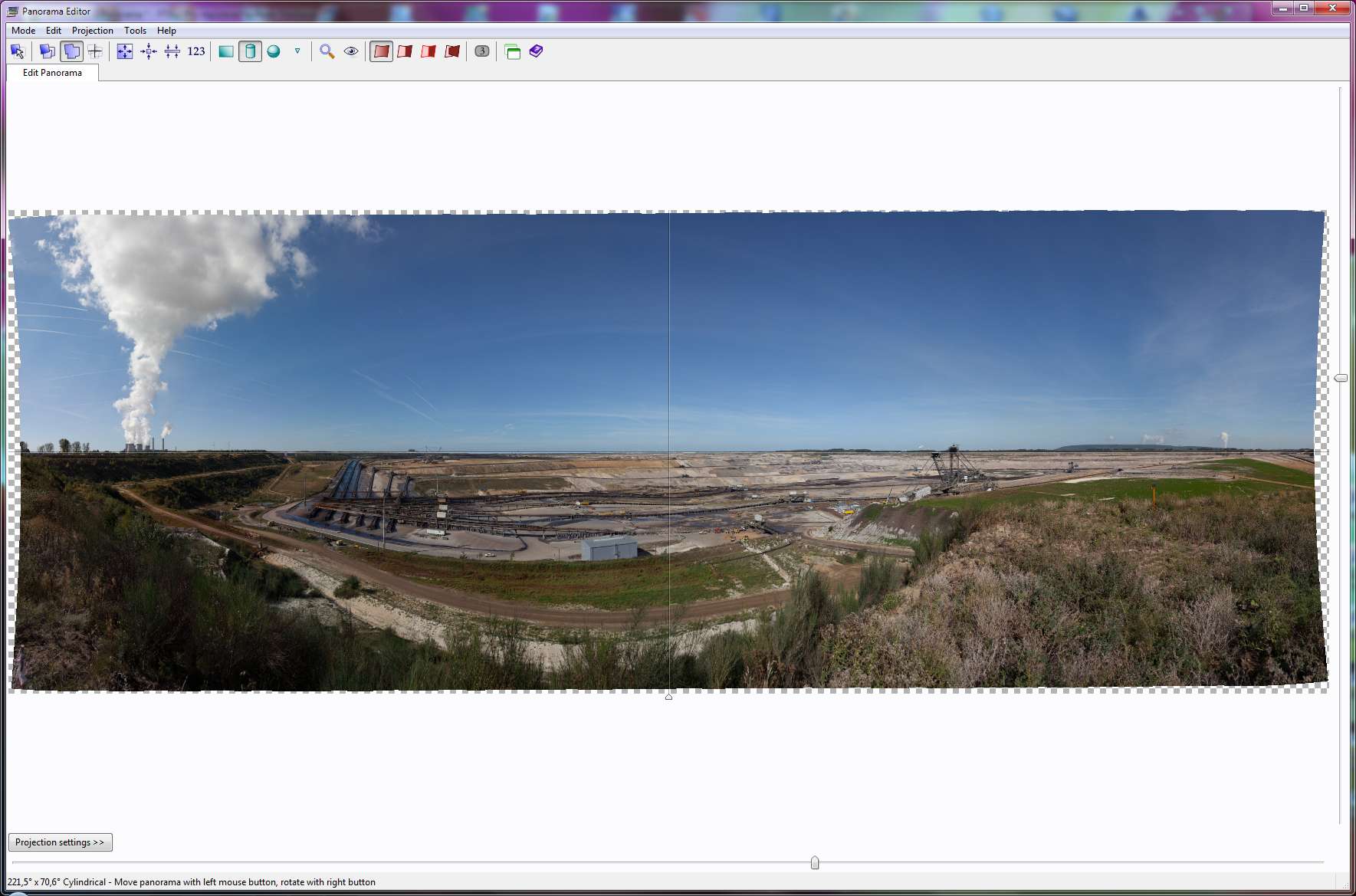1356x896 pixels.
Task: Select the fit panorama icon
Action: [x=125, y=51]
